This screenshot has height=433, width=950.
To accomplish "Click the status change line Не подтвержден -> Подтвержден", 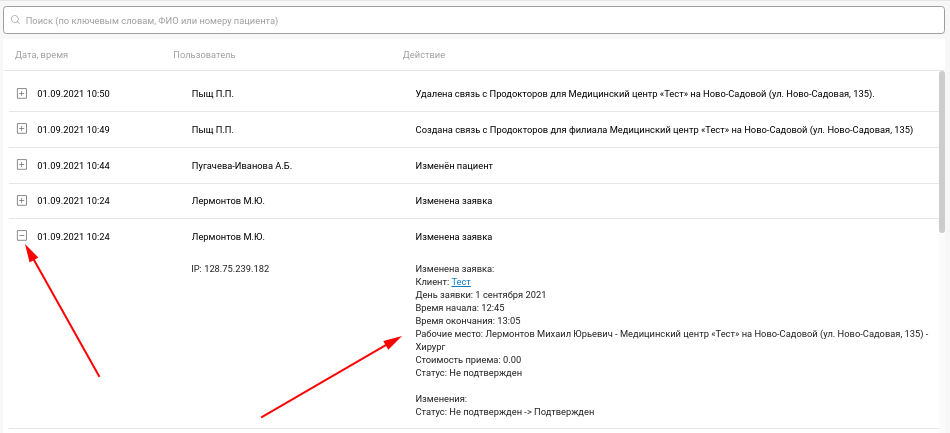I will point(505,412).
